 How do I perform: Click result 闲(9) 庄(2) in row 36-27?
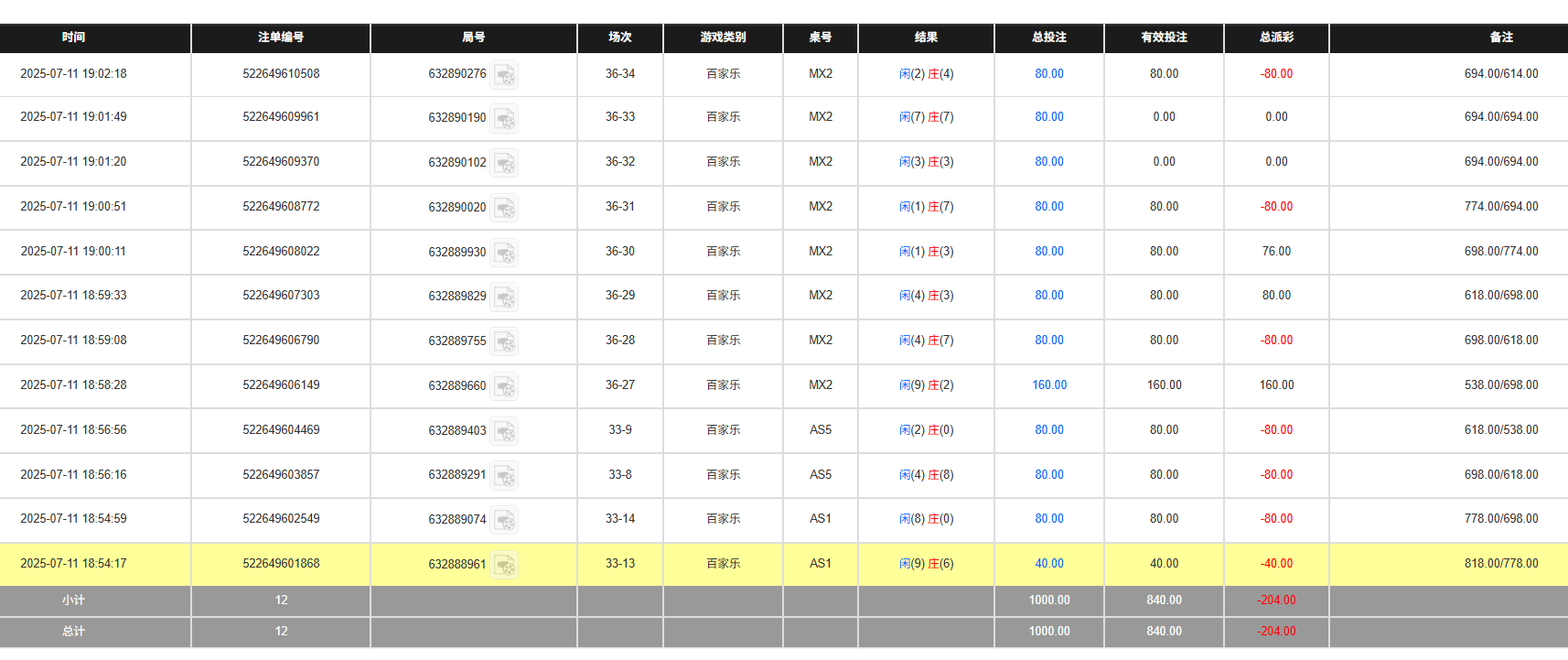coord(926,385)
